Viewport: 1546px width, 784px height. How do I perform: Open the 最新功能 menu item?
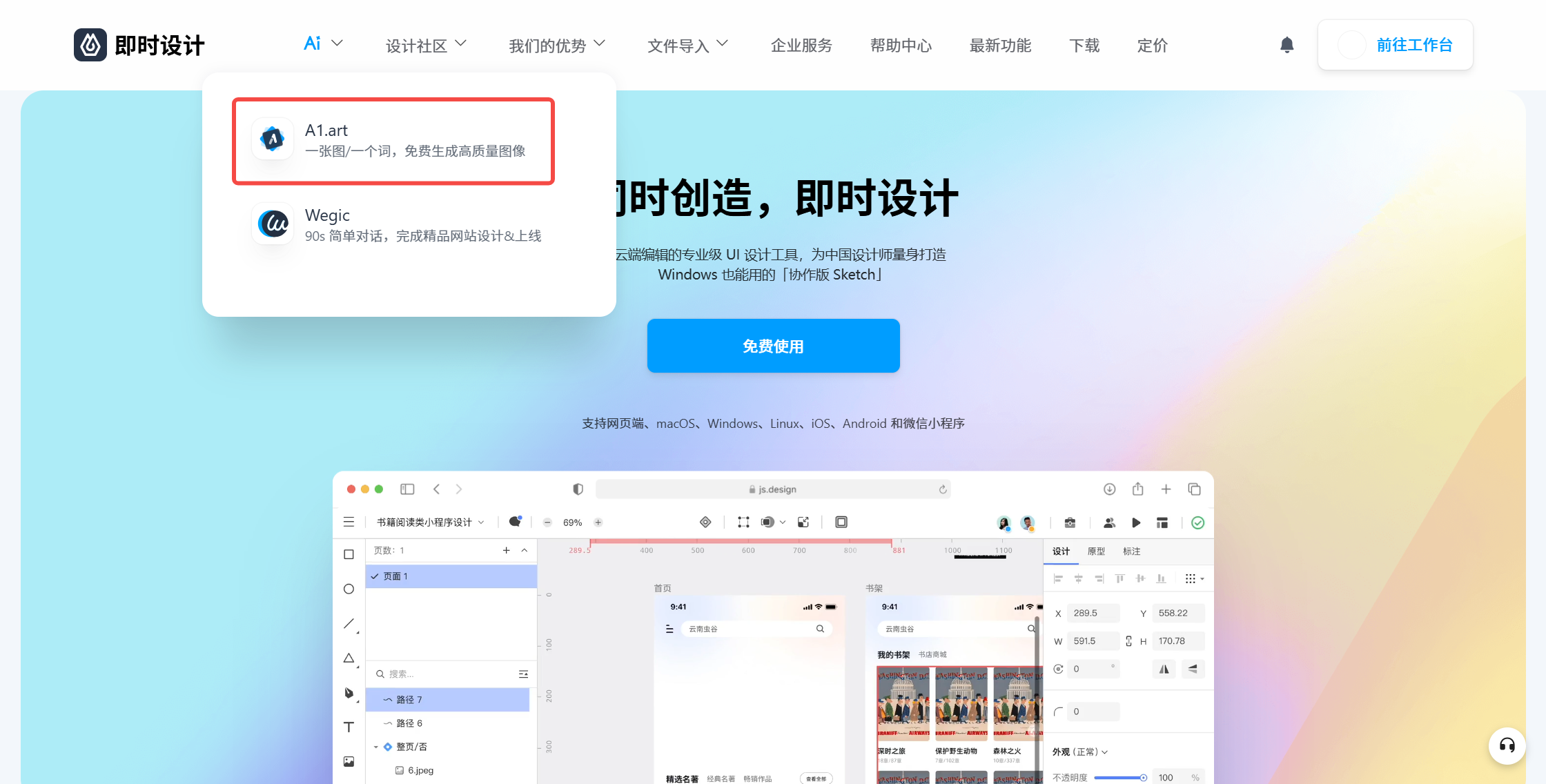click(x=1000, y=46)
